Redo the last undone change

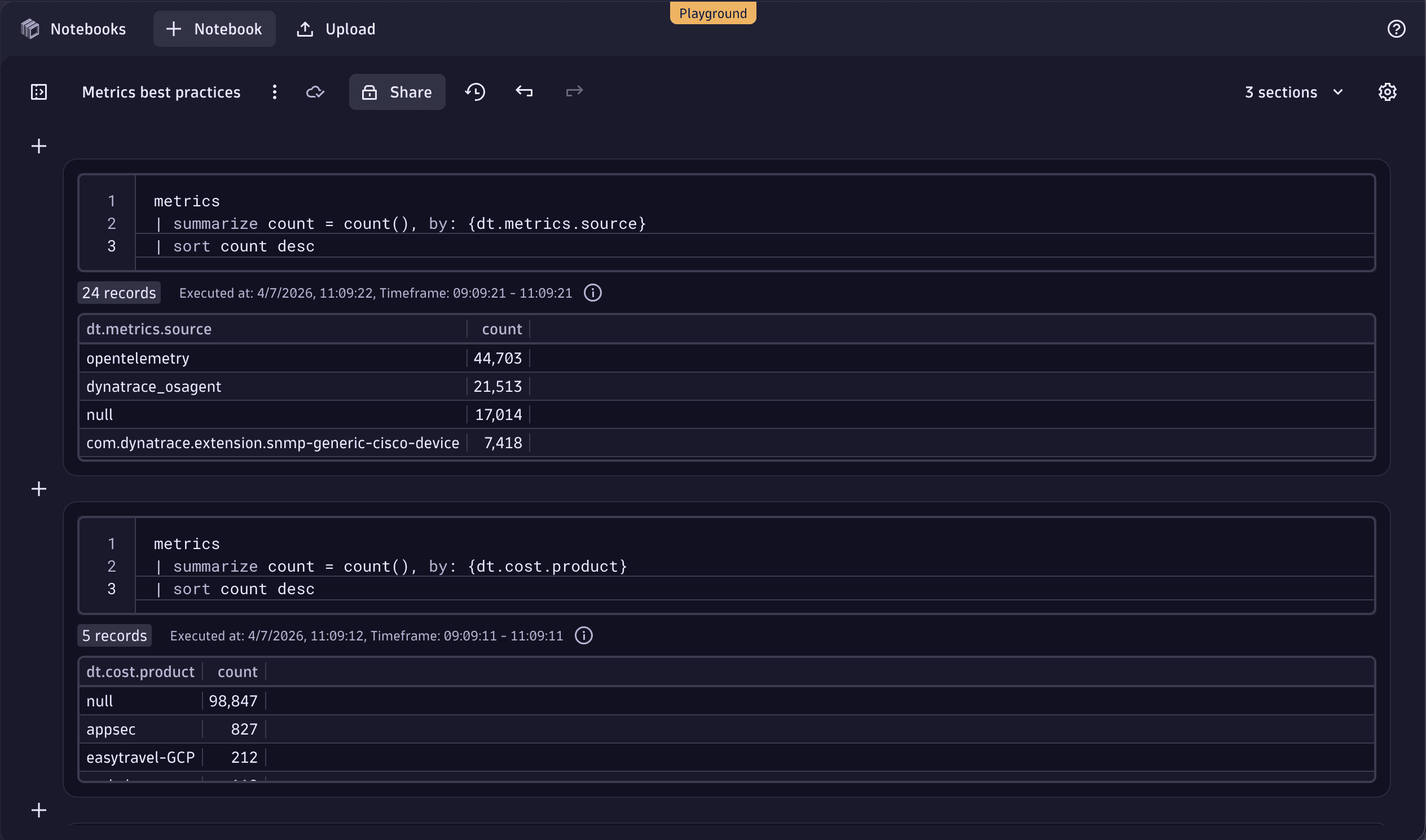574,91
